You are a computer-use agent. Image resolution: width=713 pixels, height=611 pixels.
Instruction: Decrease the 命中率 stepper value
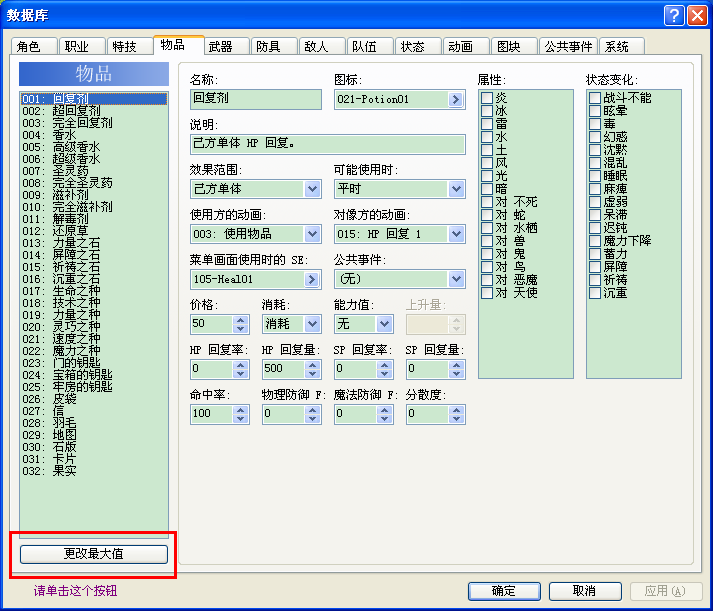tap(241, 419)
